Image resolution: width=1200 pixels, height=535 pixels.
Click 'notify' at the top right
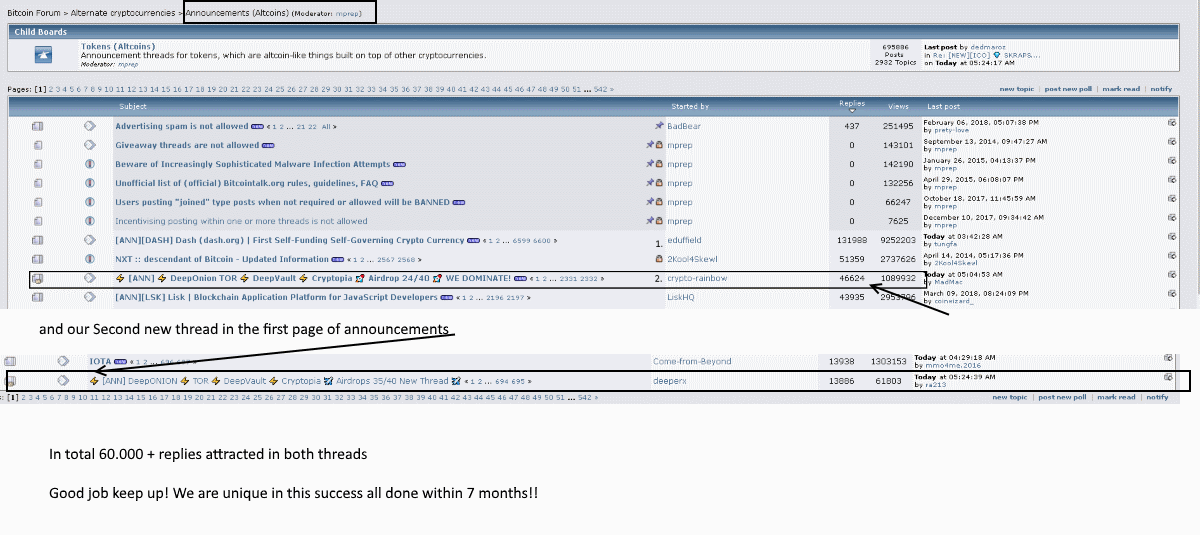[x=1160, y=89]
